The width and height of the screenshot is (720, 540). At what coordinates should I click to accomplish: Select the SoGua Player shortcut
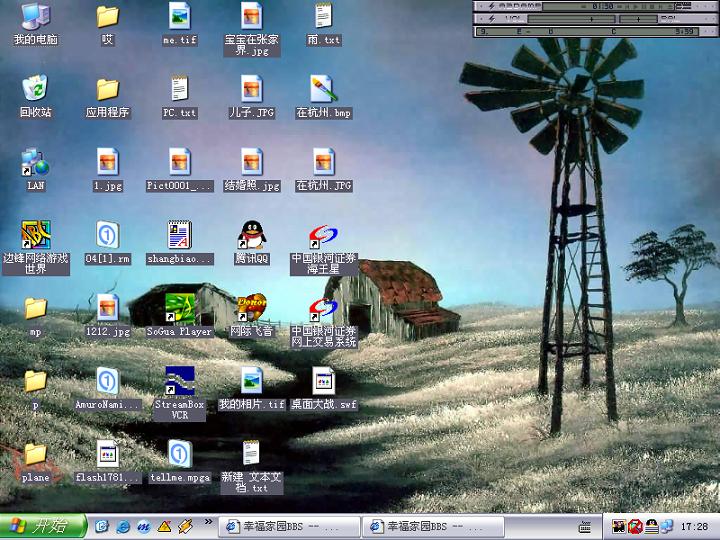(180, 316)
